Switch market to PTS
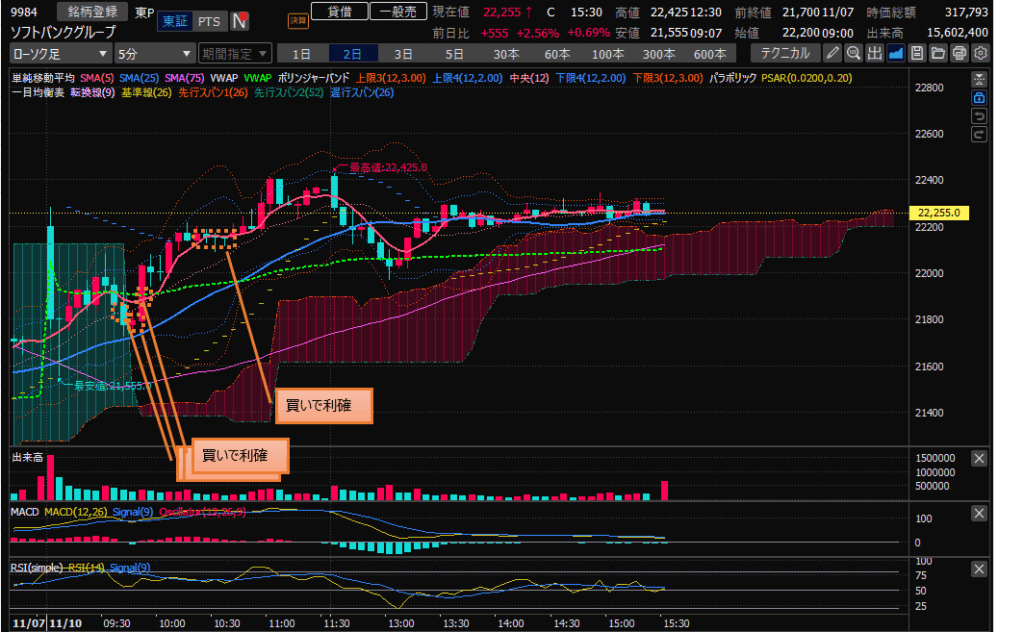 [x=209, y=21]
